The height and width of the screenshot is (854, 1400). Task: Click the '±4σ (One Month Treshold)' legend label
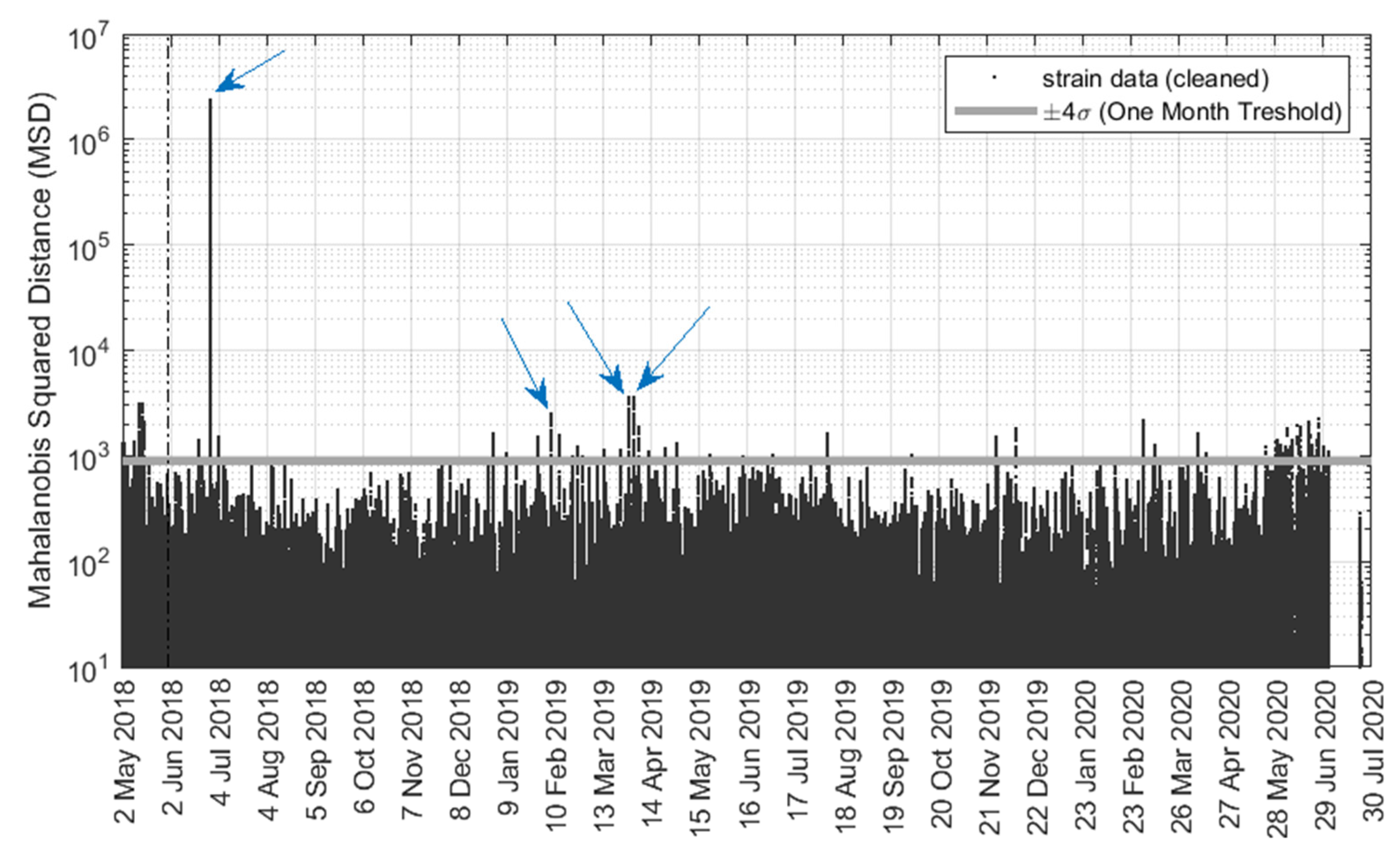click(1192, 111)
